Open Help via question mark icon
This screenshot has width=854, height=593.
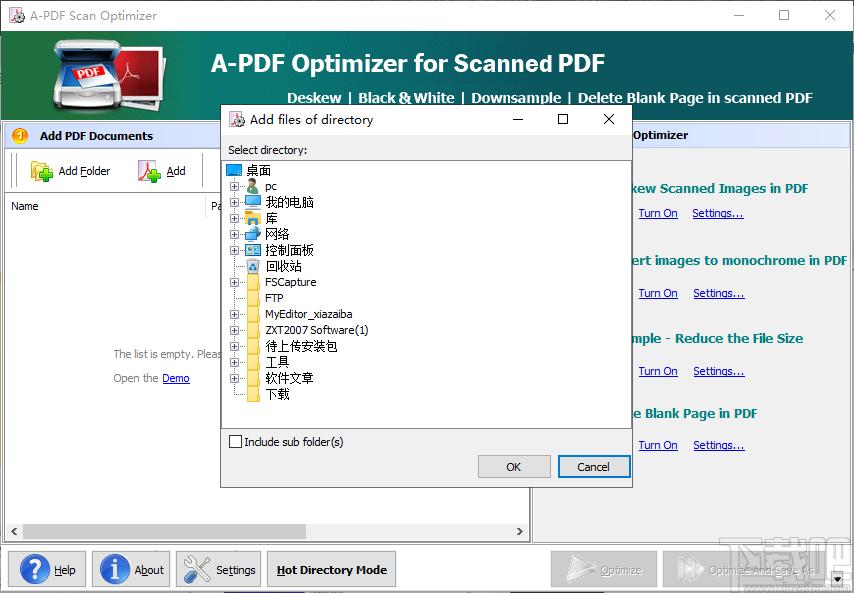click(x=35, y=569)
